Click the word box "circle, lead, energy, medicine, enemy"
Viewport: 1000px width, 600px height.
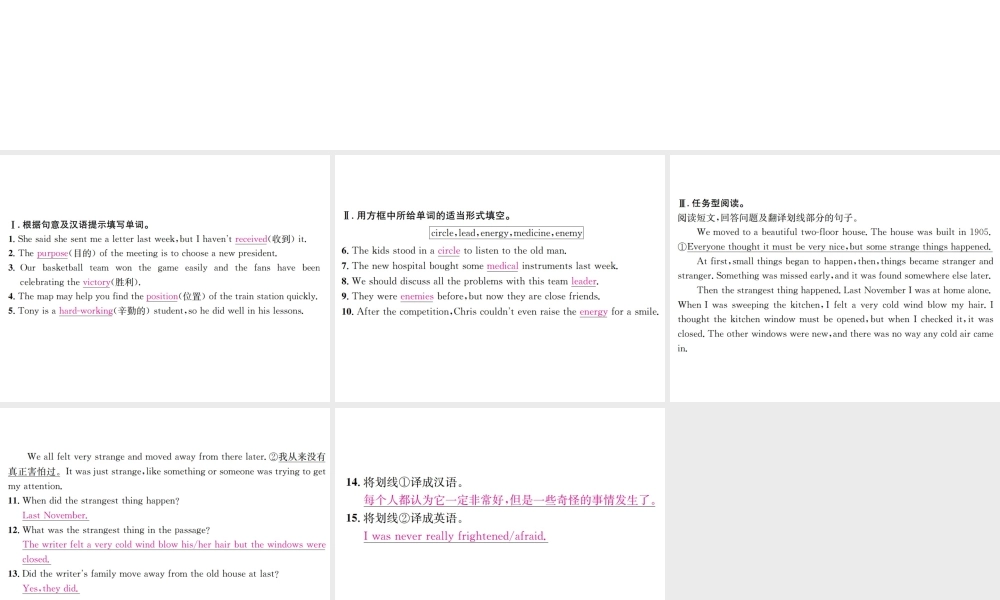[506, 233]
